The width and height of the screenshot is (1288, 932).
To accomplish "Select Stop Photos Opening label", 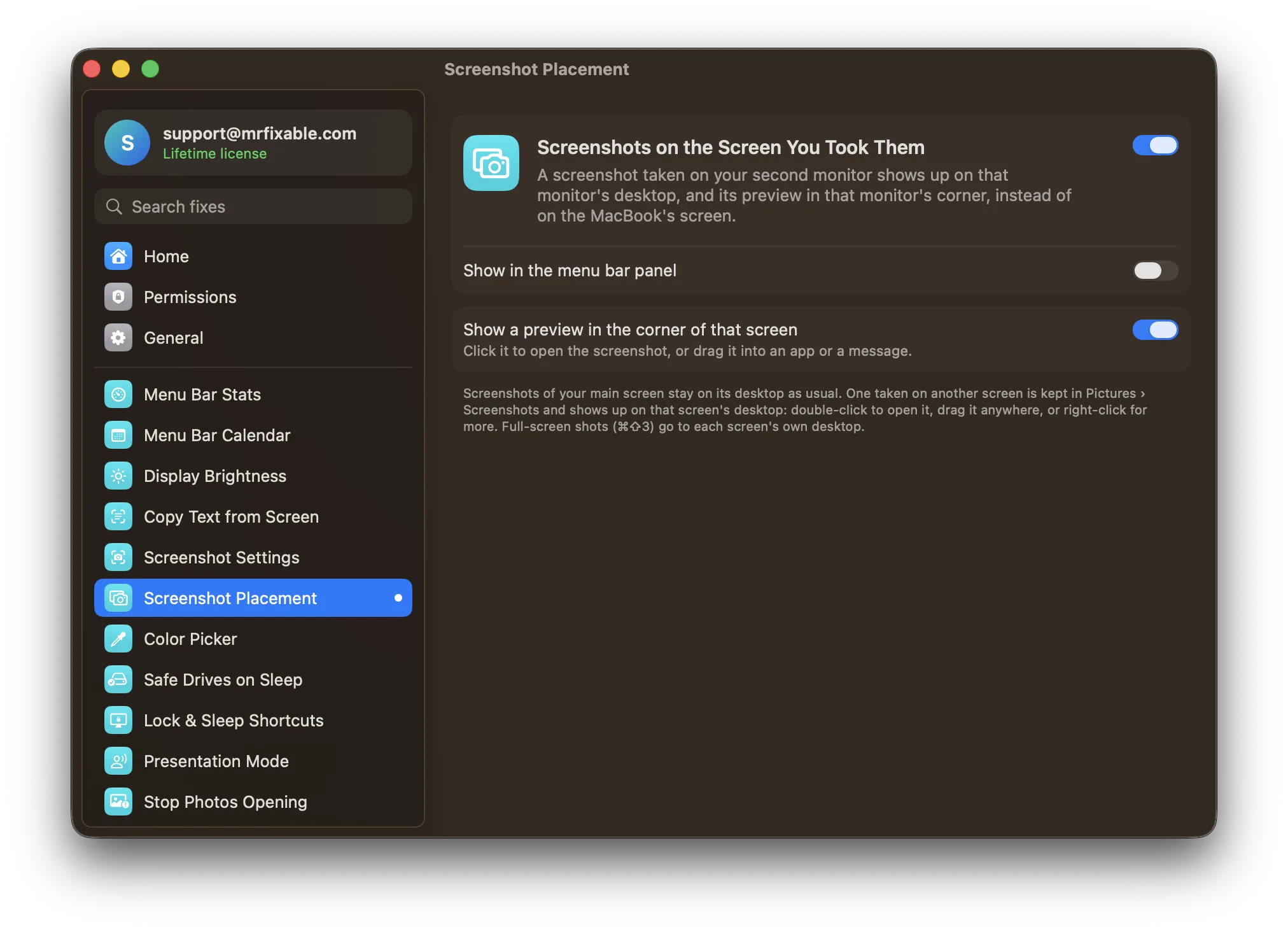I will click(x=225, y=802).
